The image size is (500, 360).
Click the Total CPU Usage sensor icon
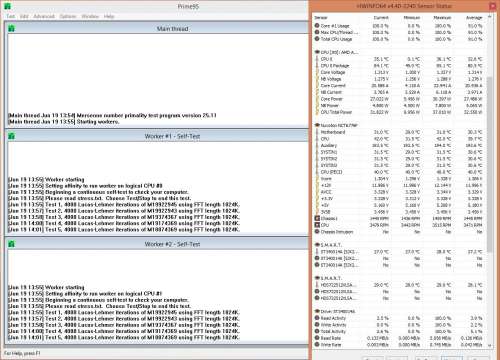[317, 39]
